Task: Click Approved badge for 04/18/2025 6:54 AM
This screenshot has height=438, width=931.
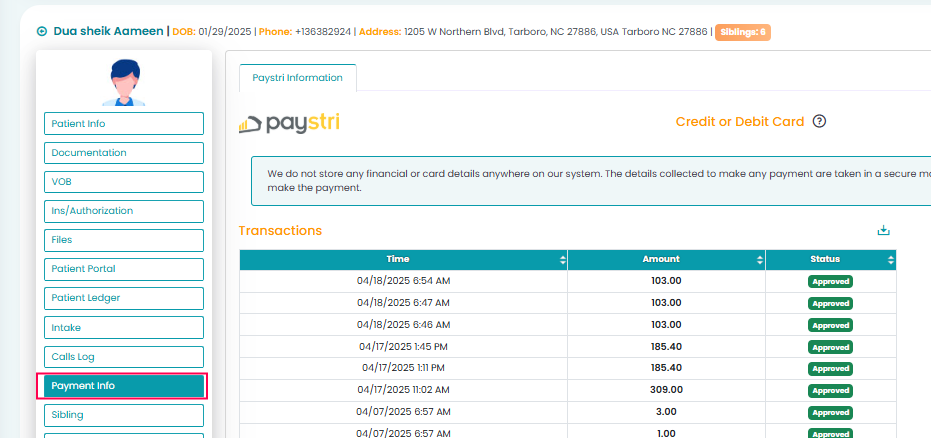Action: pos(830,281)
